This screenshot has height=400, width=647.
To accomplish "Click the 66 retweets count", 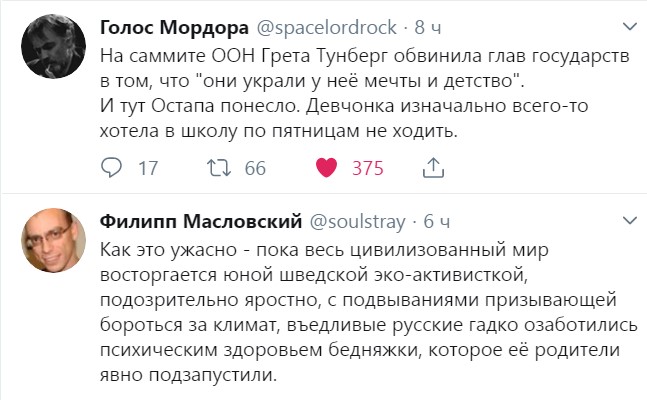I will point(255,168).
